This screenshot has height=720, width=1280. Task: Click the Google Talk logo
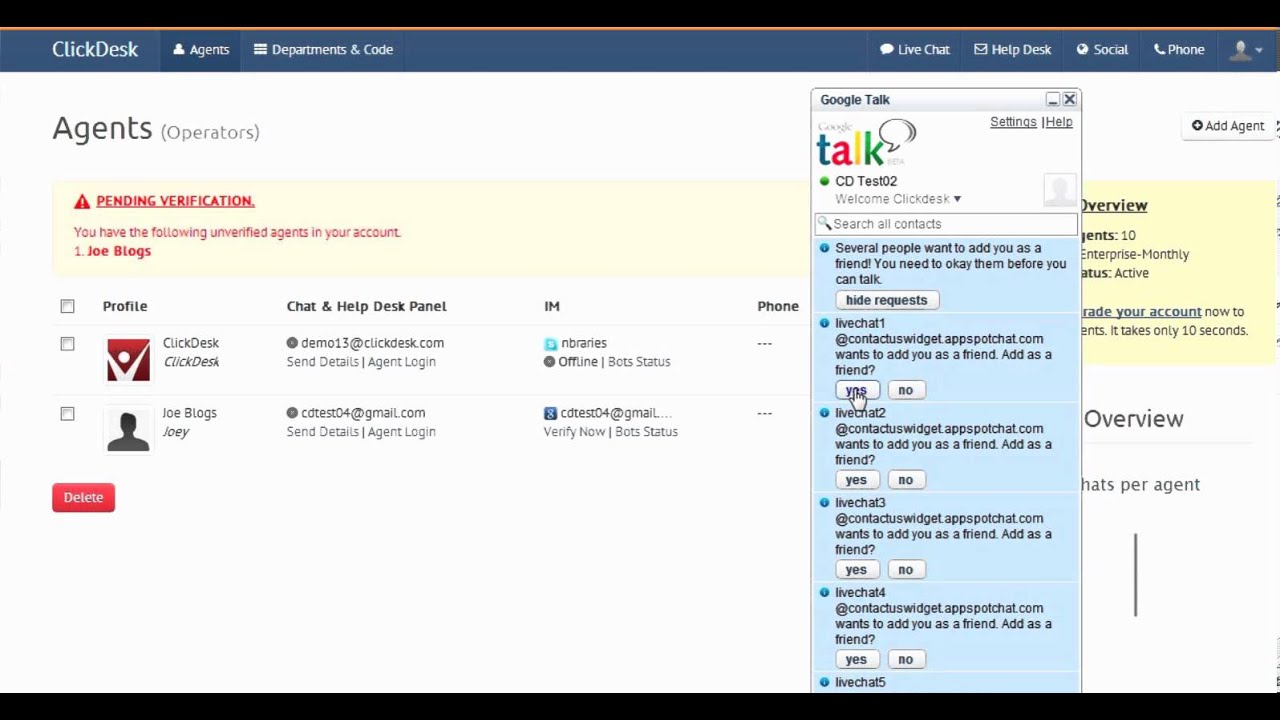[x=866, y=143]
